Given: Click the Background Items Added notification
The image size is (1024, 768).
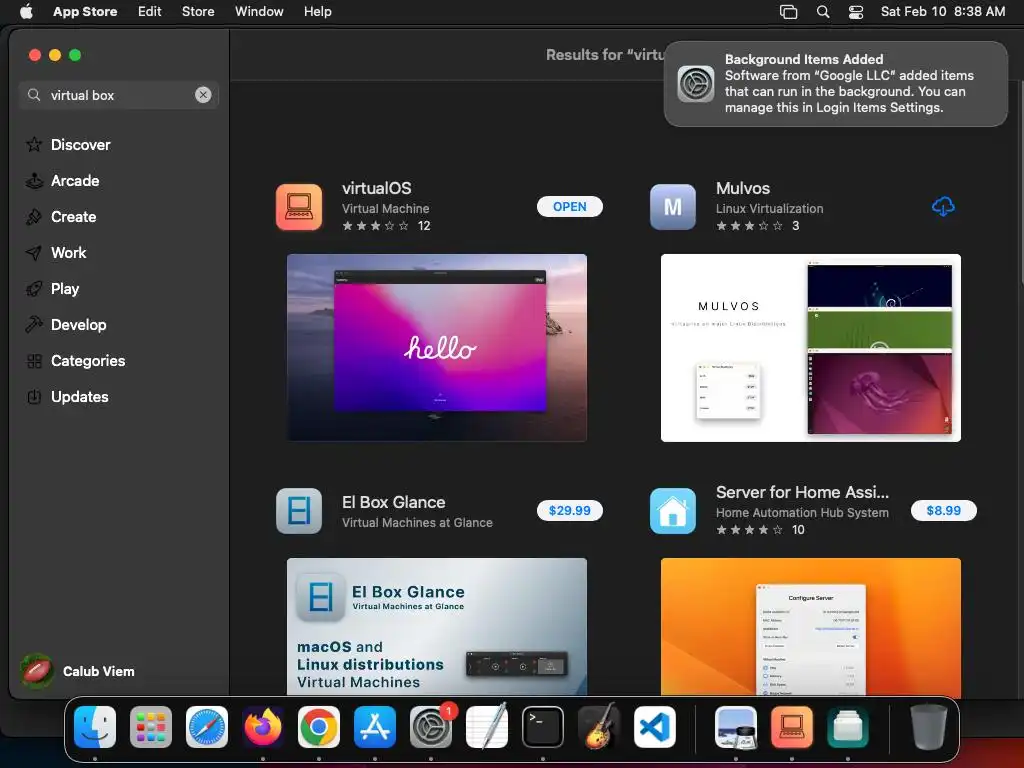Looking at the screenshot, I should [x=835, y=84].
